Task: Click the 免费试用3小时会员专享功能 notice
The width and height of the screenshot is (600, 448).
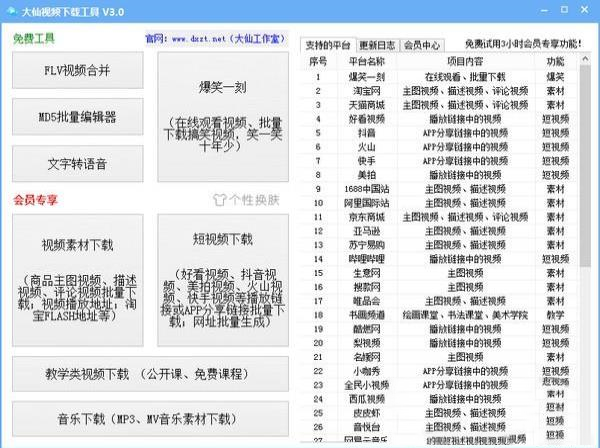Action: [x=523, y=44]
